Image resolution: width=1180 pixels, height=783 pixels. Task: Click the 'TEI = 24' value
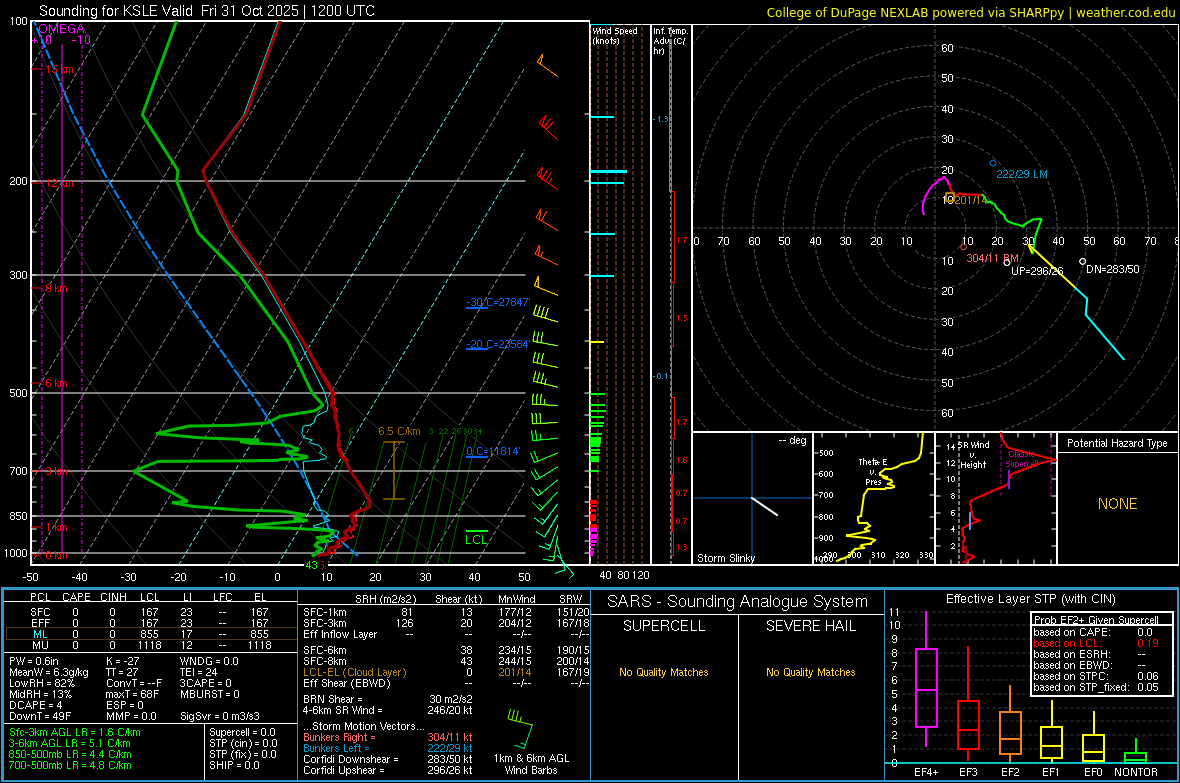click(x=199, y=672)
